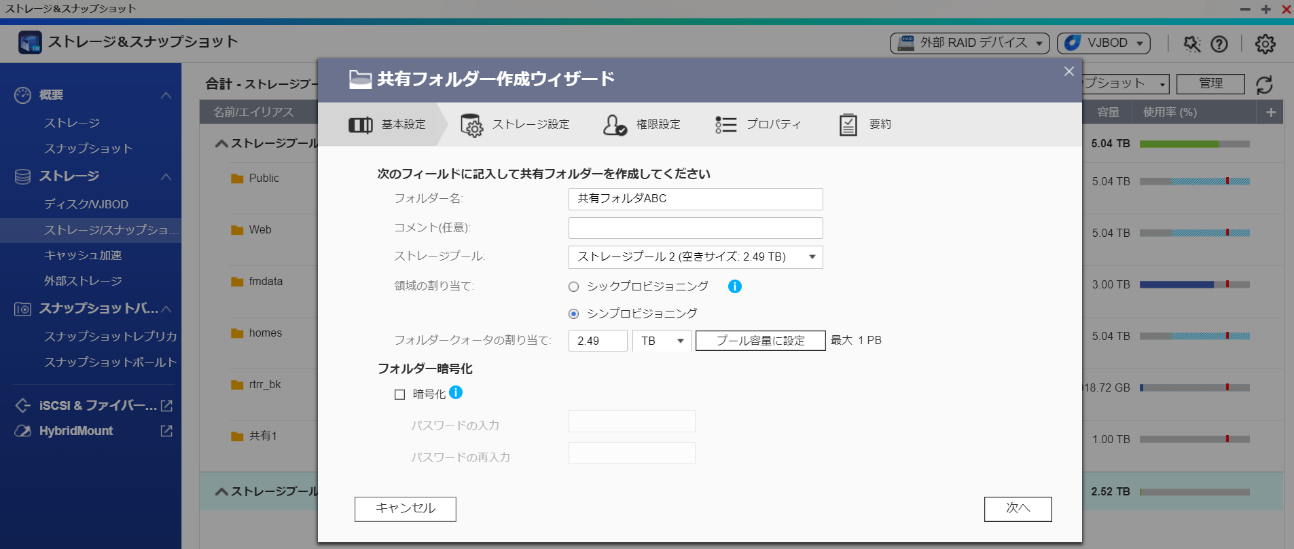Click the settings gear icon in header
The image size is (1294, 549).
click(x=1265, y=44)
